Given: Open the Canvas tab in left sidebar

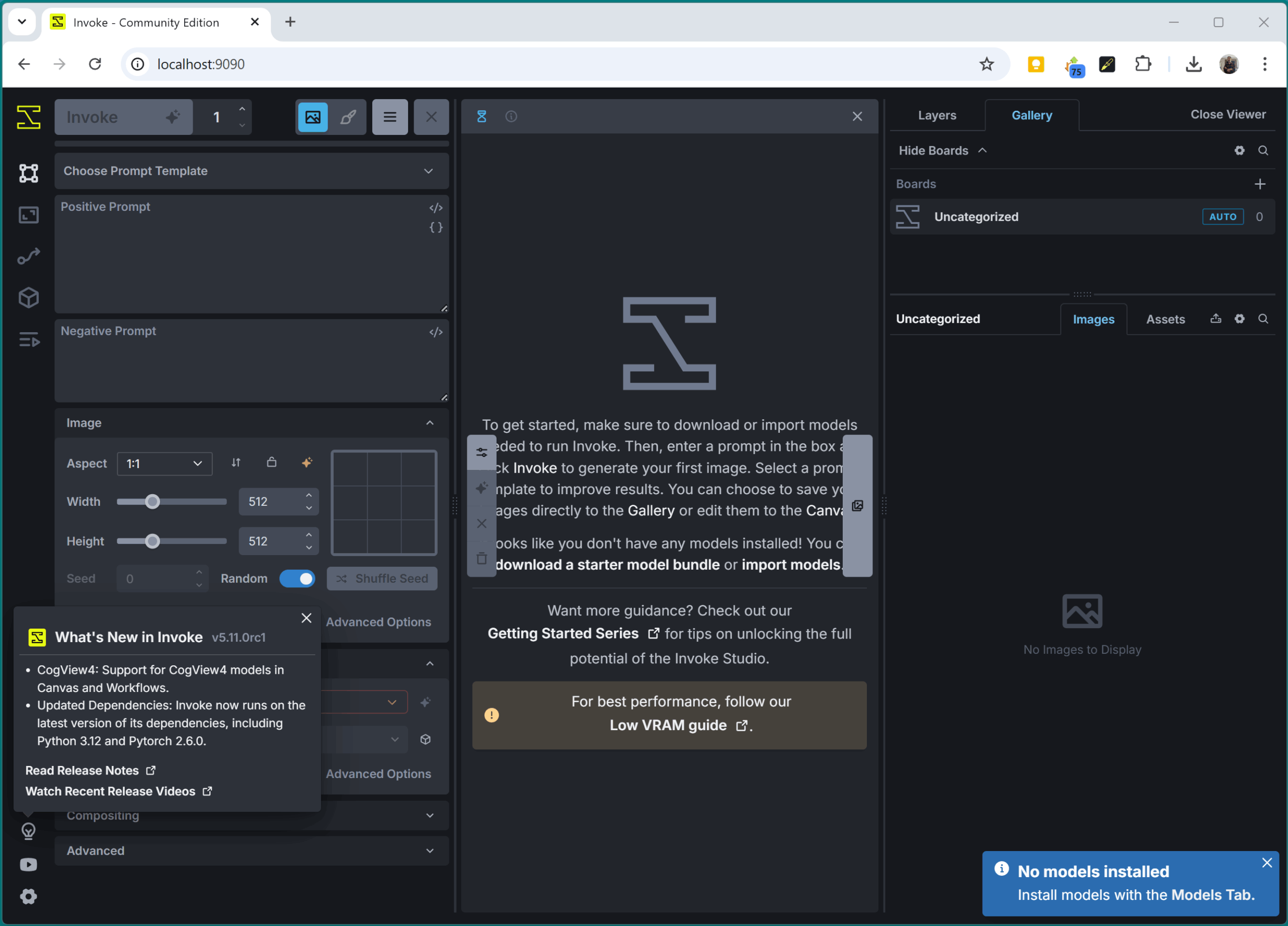Looking at the screenshot, I should pos(28,173).
